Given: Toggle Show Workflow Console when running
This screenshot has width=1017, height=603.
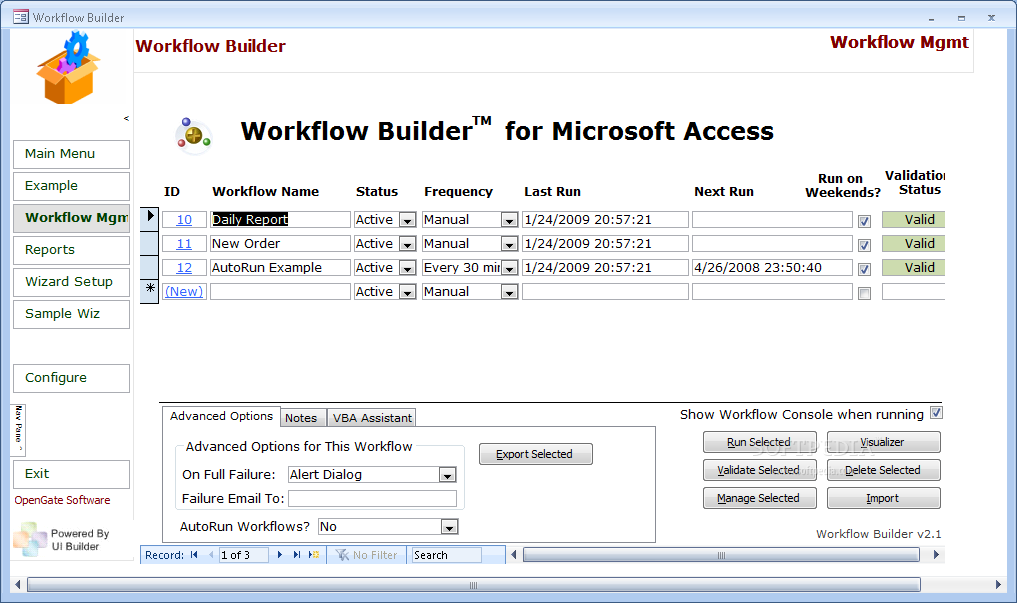Looking at the screenshot, I should (936, 412).
